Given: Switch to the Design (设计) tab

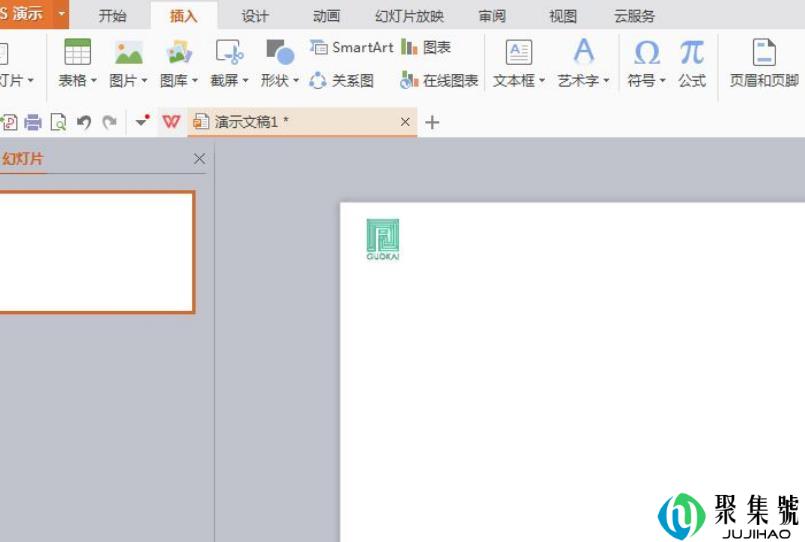Looking at the screenshot, I should click(x=255, y=16).
